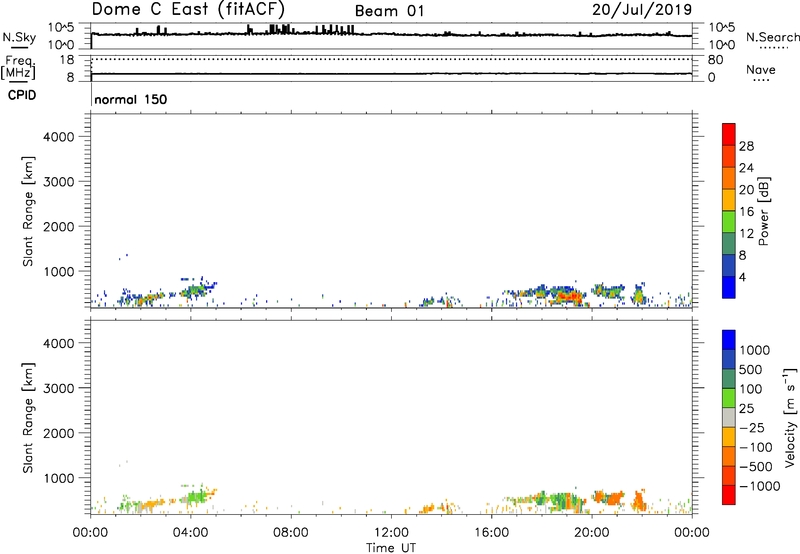The image size is (800, 554).
Task: Click the '2000' tick of velocity panel
Action: (x=59, y=433)
